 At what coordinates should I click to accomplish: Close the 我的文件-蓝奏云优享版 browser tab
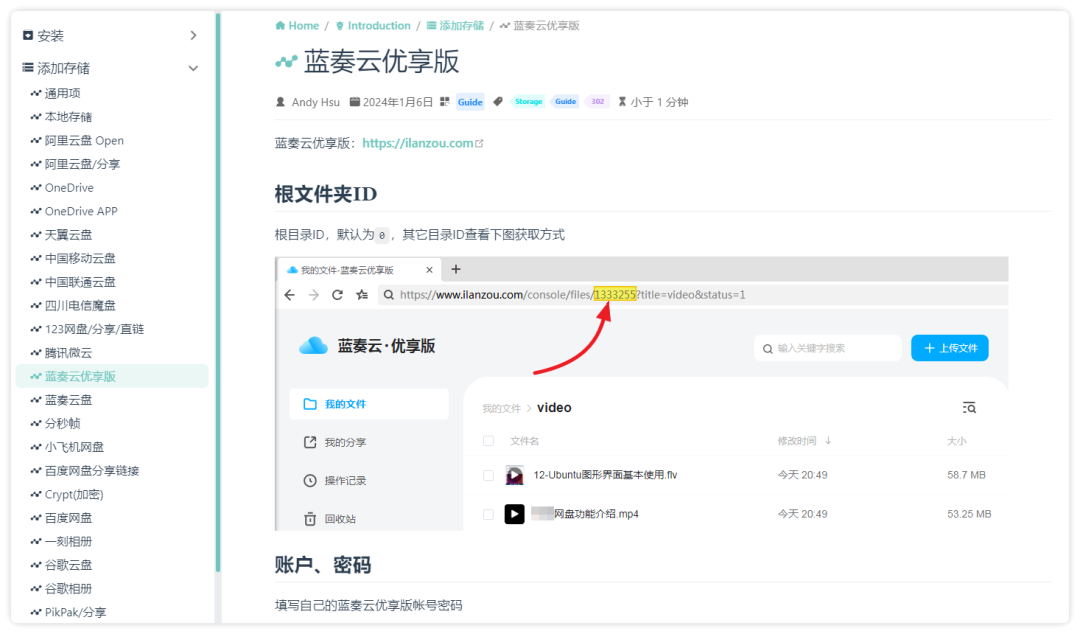pos(429,270)
